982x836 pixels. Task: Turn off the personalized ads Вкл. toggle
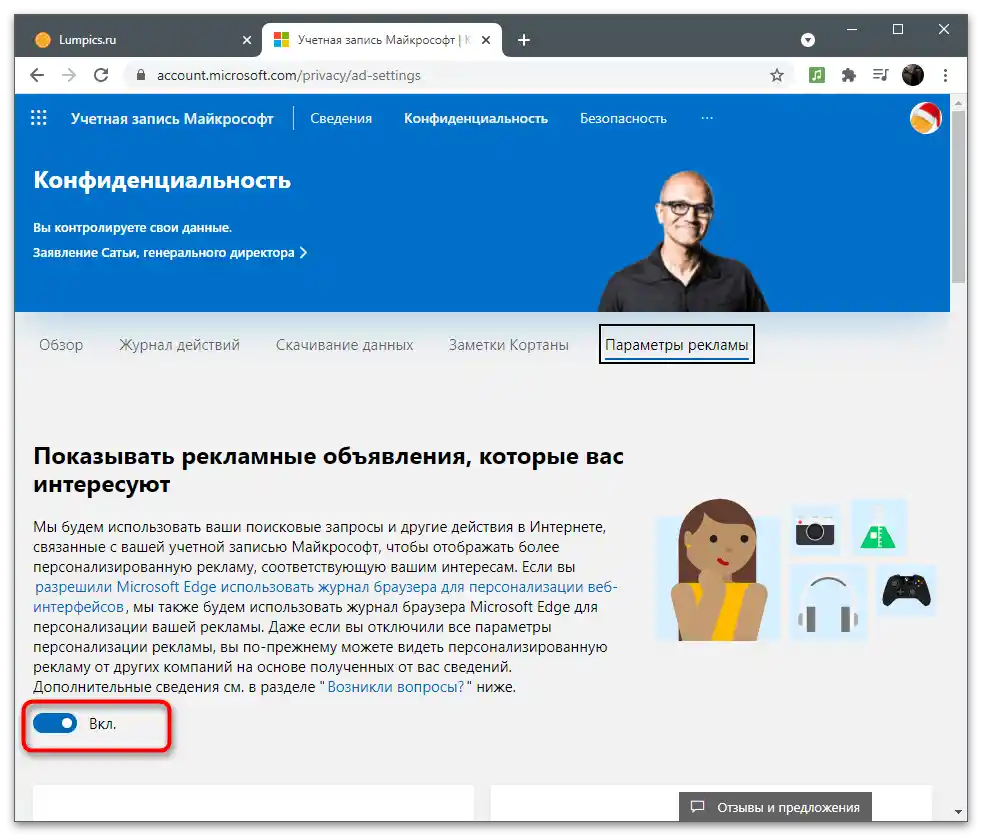point(55,724)
